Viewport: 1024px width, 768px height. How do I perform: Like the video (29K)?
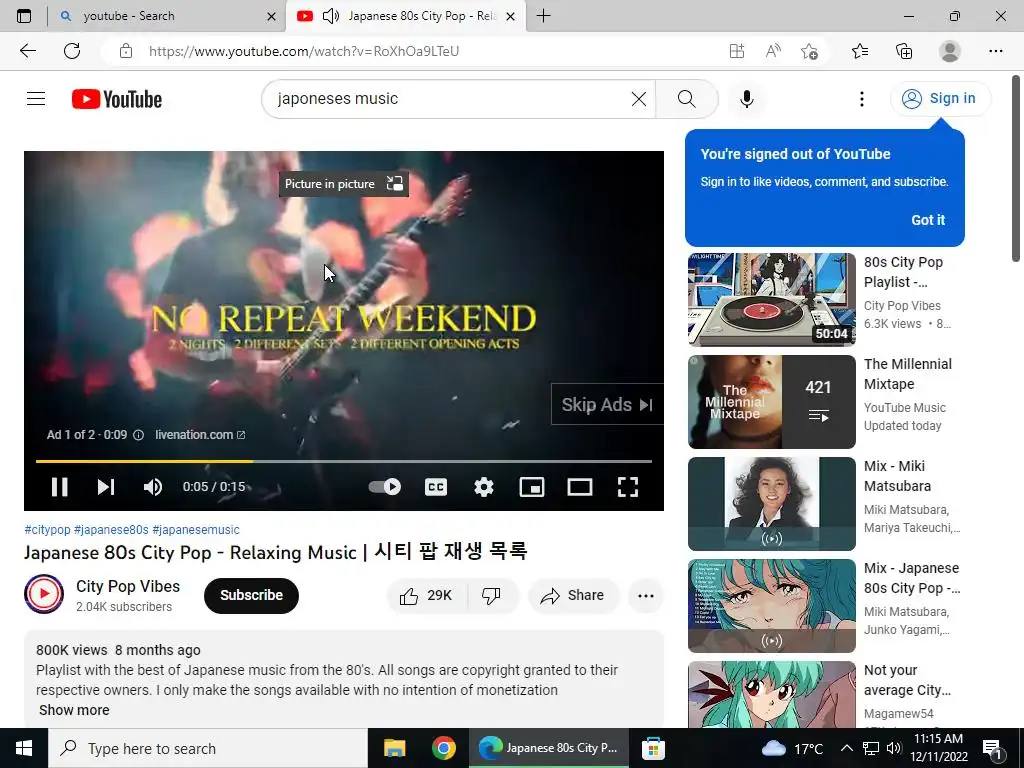[x=427, y=596]
